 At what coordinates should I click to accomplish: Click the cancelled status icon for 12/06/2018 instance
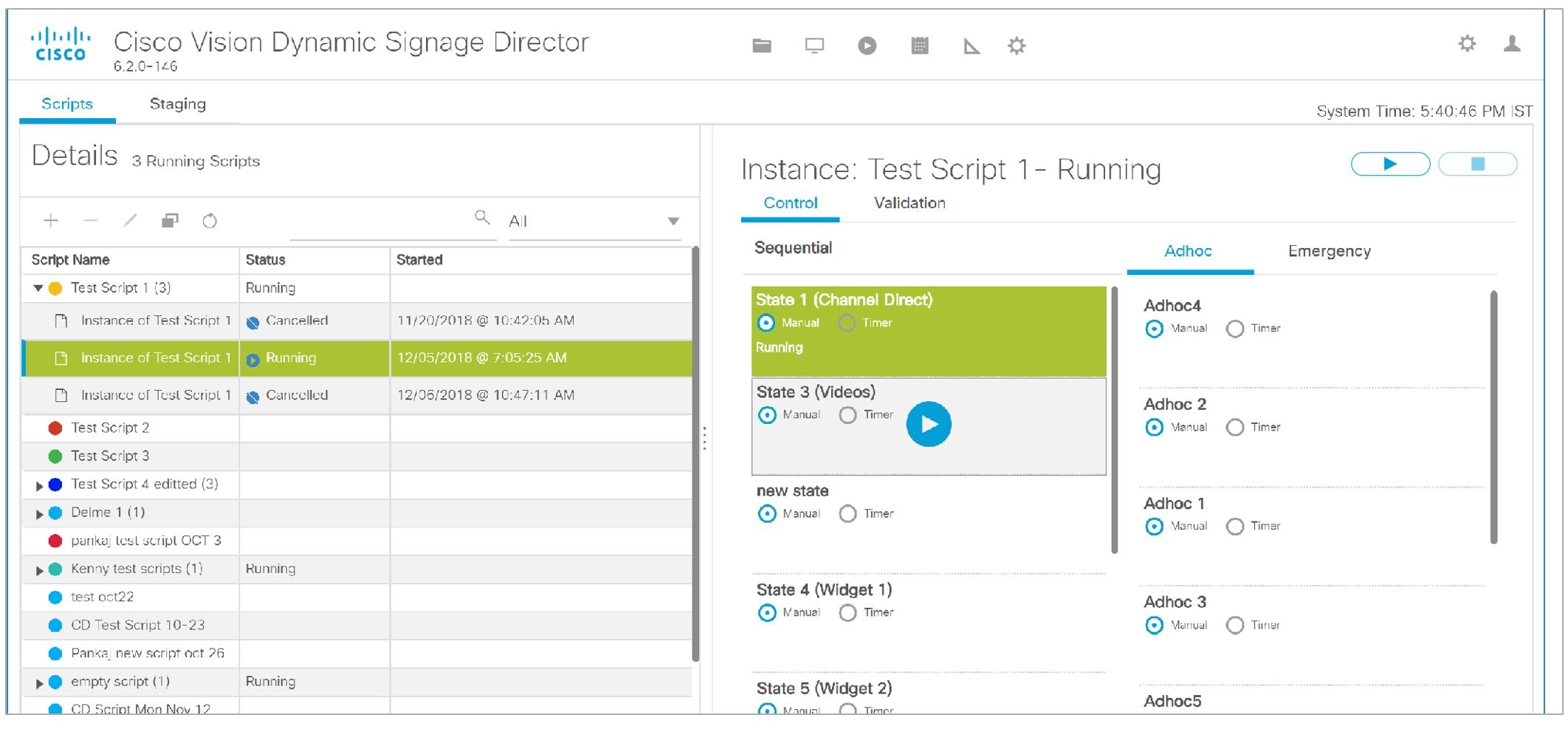click(x=252, y=397)
